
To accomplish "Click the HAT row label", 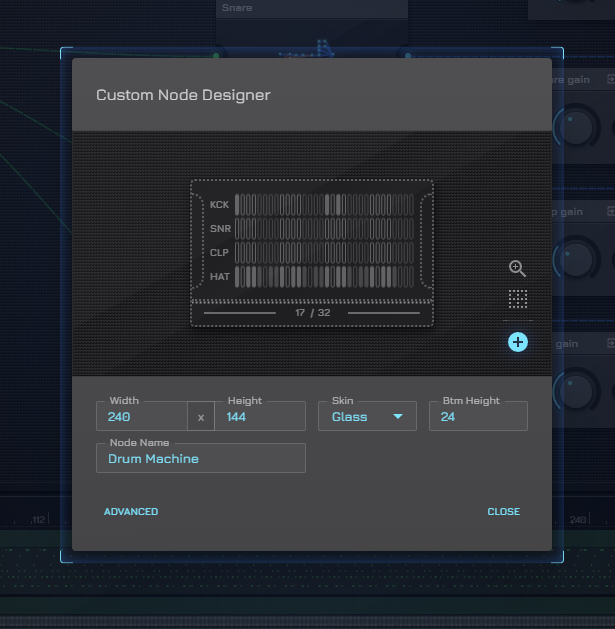I will point(219,276).
